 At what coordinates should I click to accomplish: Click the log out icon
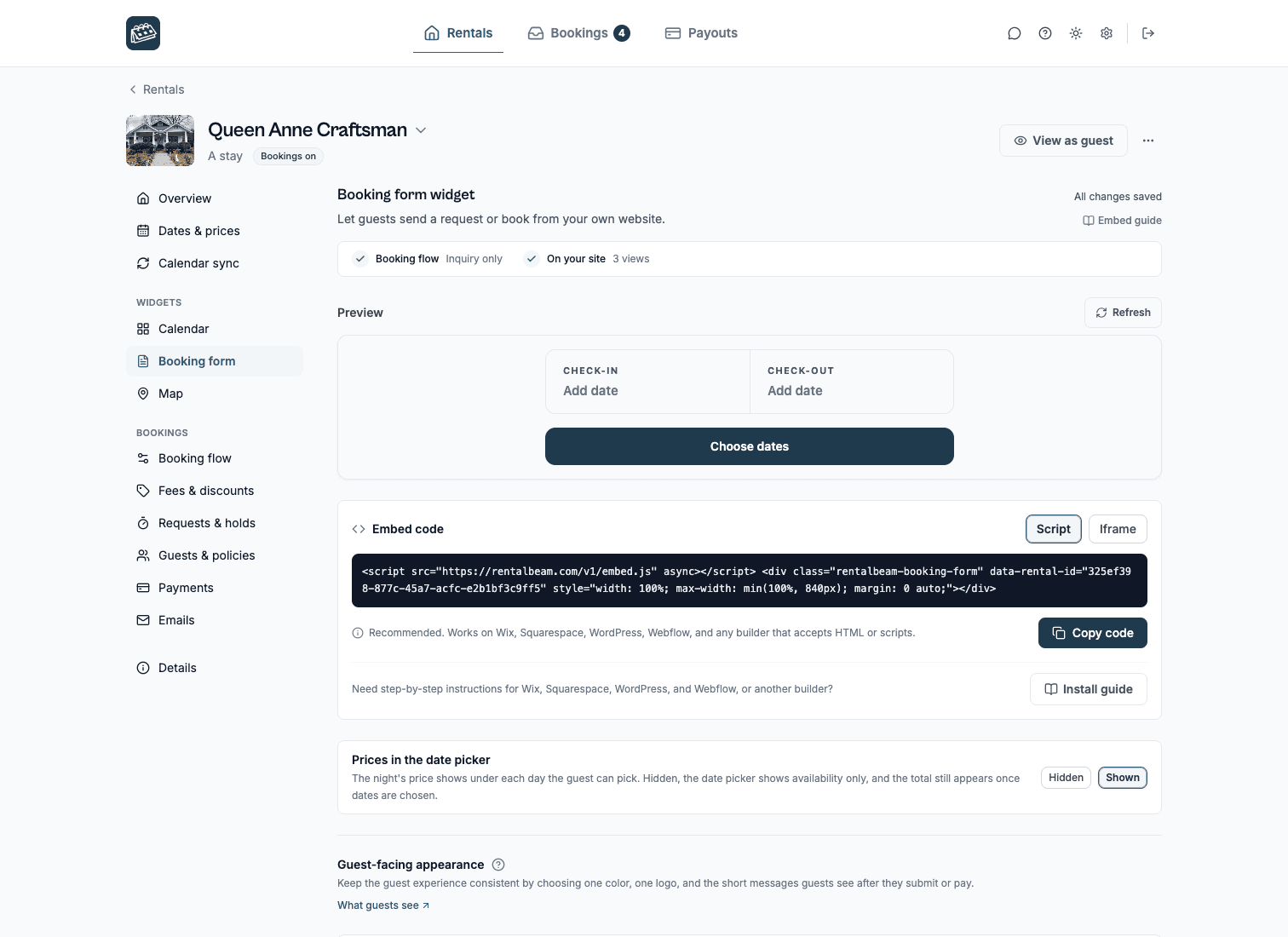[x=1148, y=33]
